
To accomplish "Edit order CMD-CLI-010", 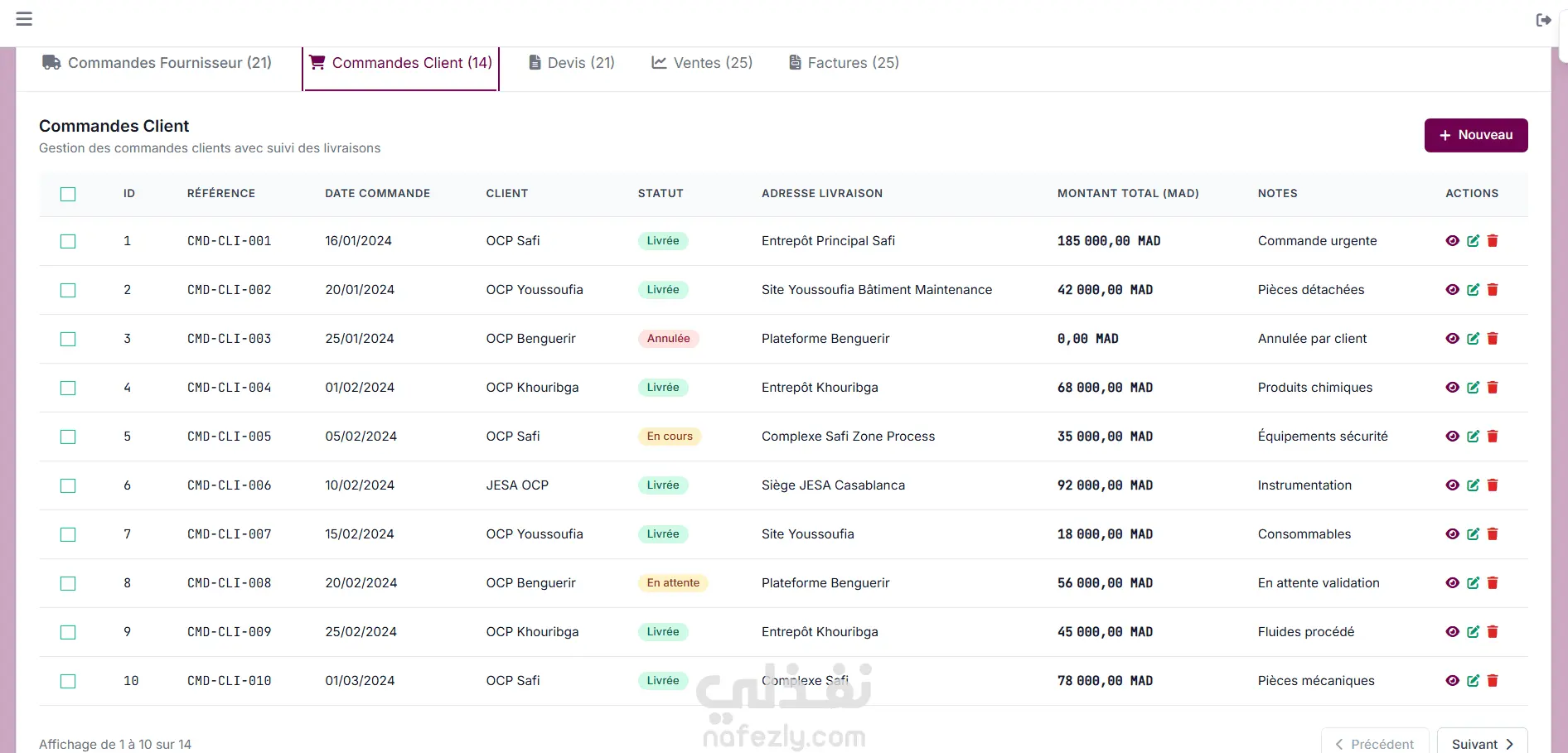I will click(x=1473, y=681).
